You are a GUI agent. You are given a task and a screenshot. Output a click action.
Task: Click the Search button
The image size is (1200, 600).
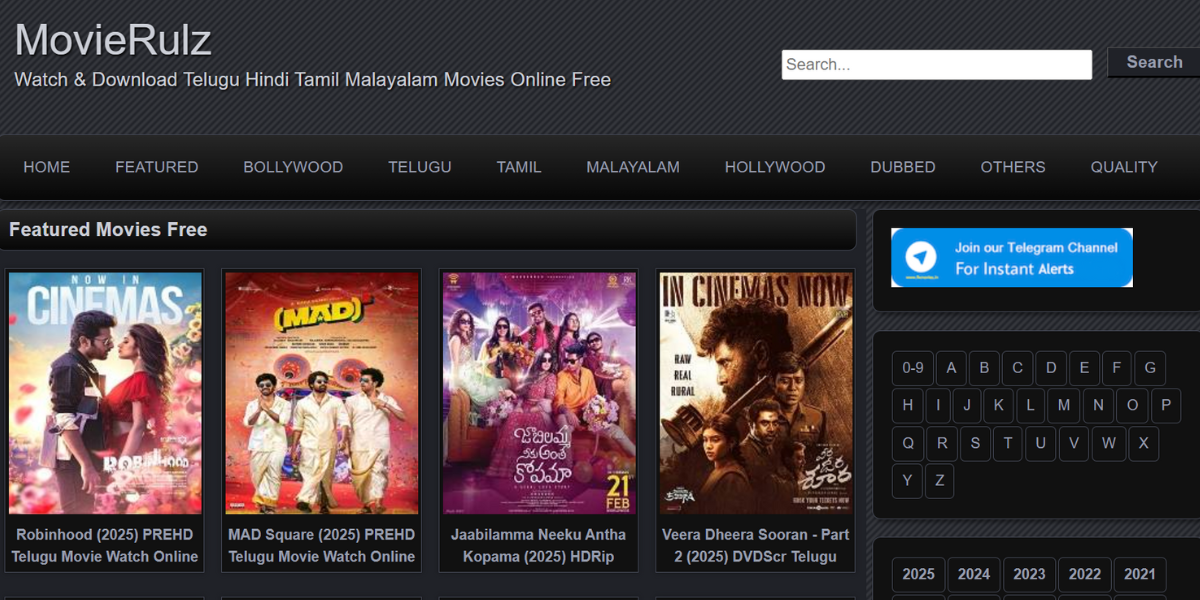point(1154,62)
